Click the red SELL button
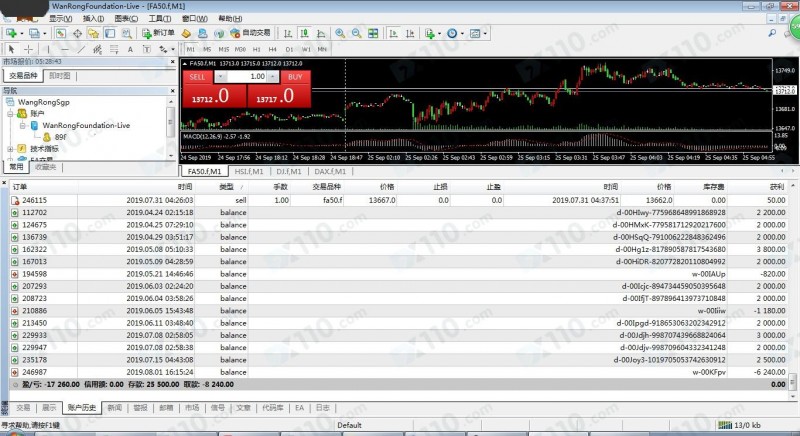 pyautogui.click(x=196, y=76)
